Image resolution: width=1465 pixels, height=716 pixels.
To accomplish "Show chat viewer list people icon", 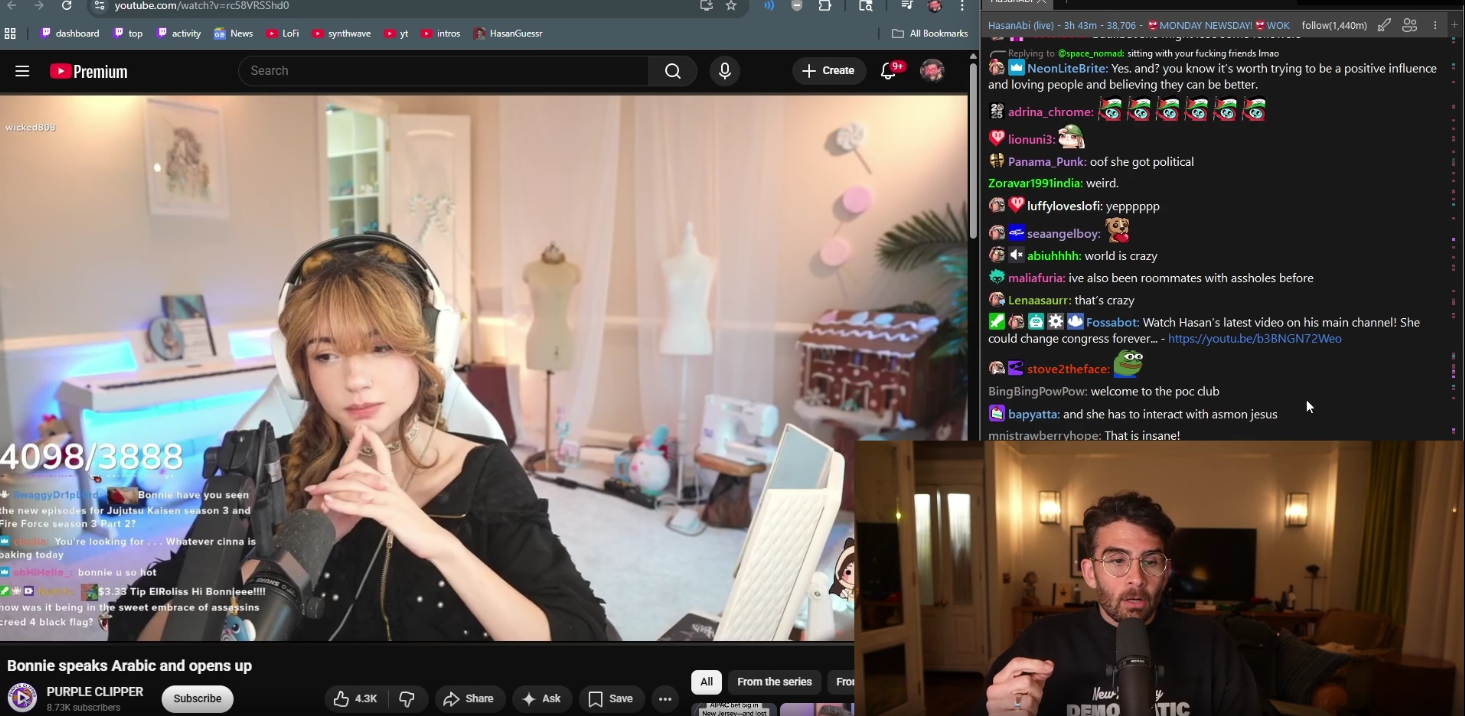I will tap(1410, 25).
